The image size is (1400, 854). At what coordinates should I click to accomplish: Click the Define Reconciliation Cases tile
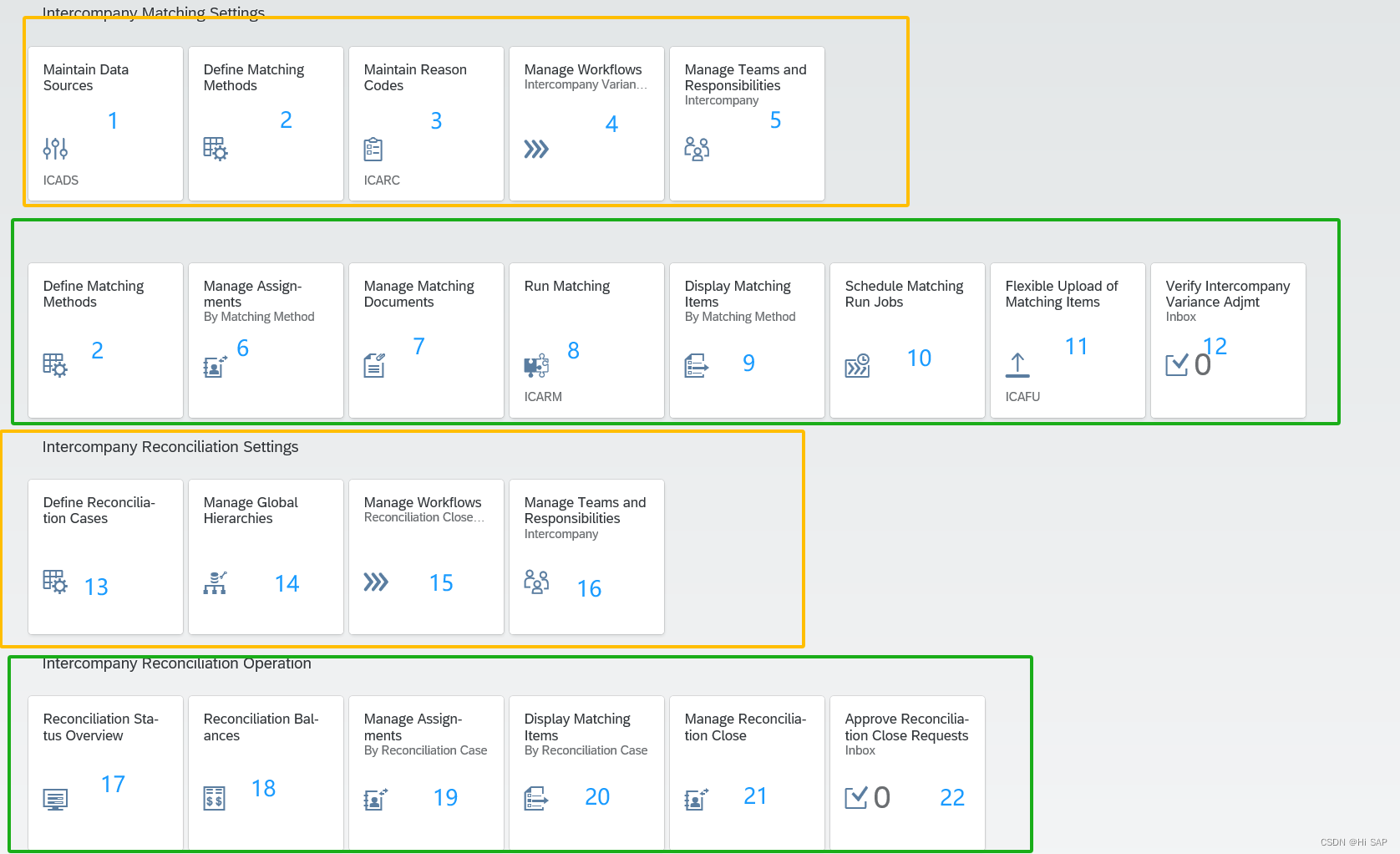tap(104, 556)
